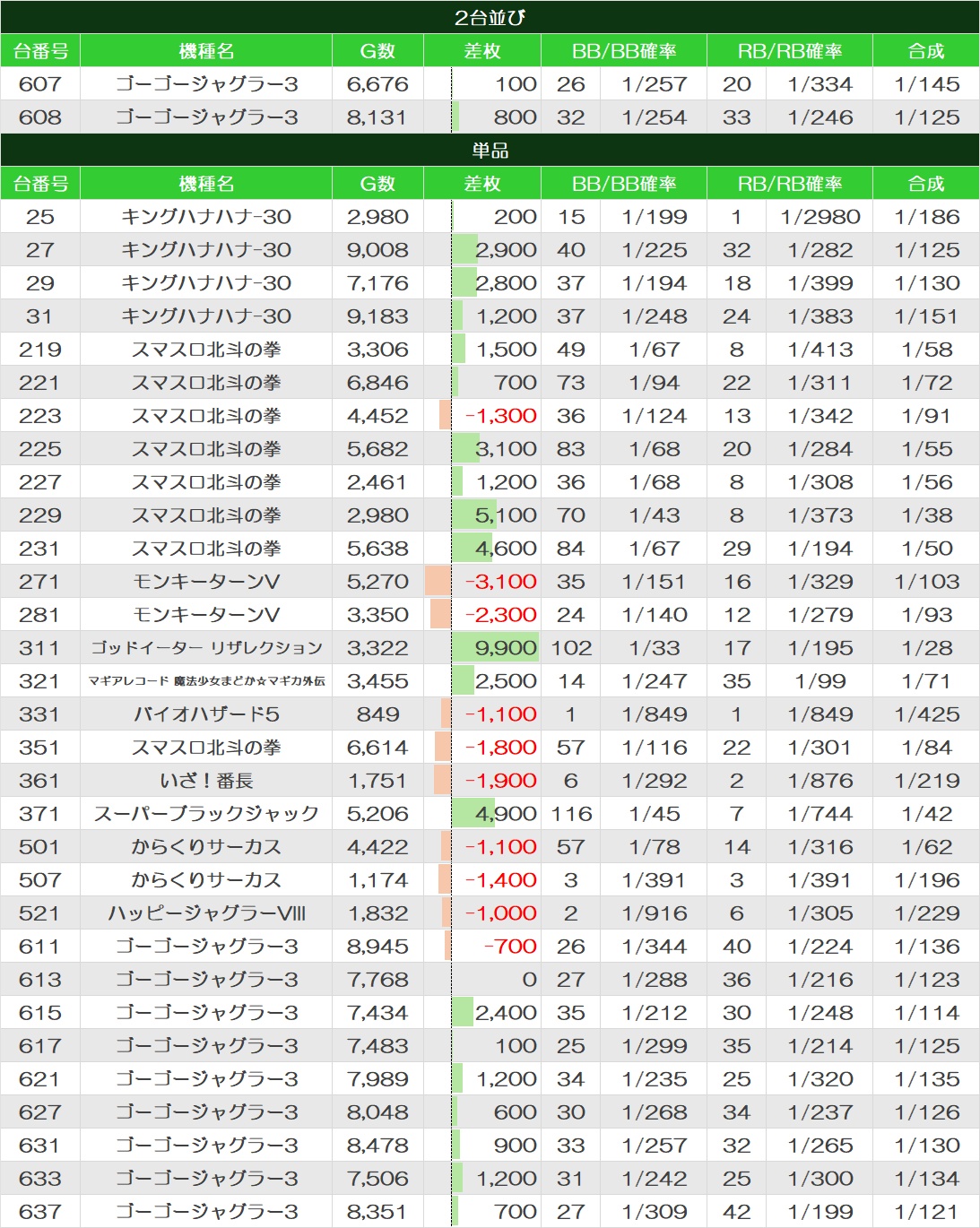Viewport: 980px width, 1228px height.
Task: Click the 1/2980 RB probability value
Action: [x=820, y=217]
